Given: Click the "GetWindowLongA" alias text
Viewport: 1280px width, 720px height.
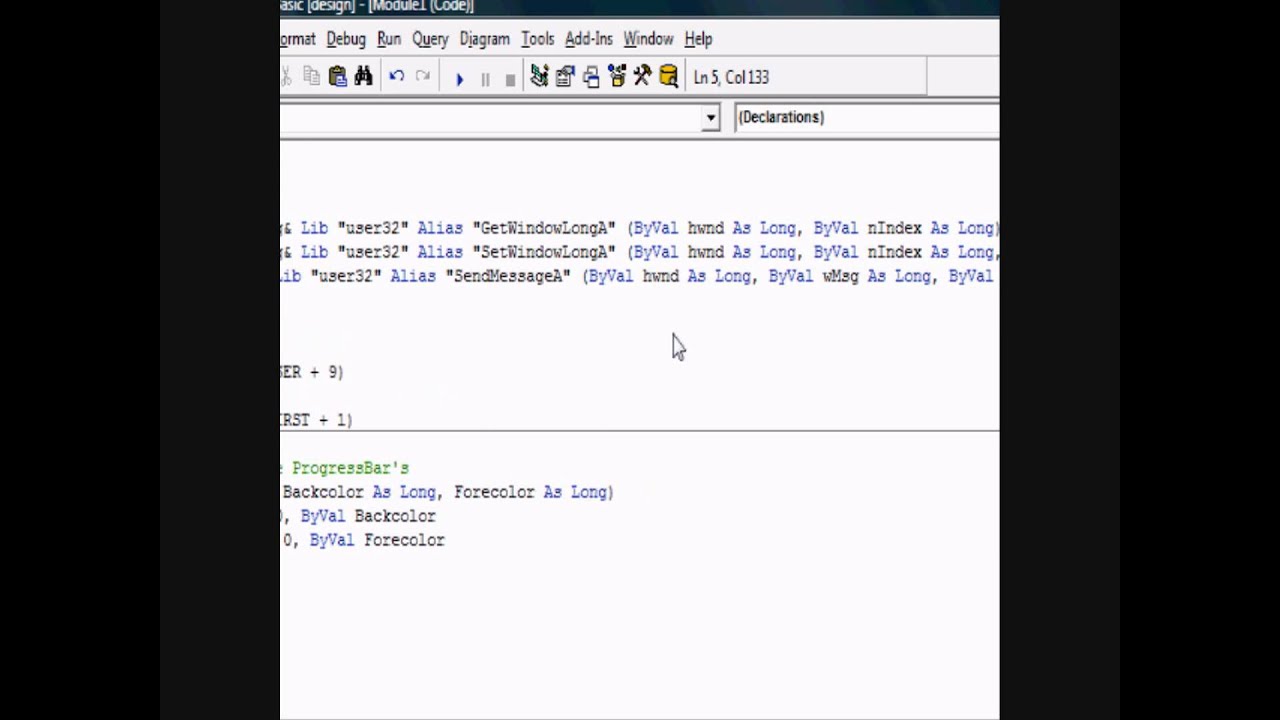Looking at the screenshot, I should pos(544,228).
